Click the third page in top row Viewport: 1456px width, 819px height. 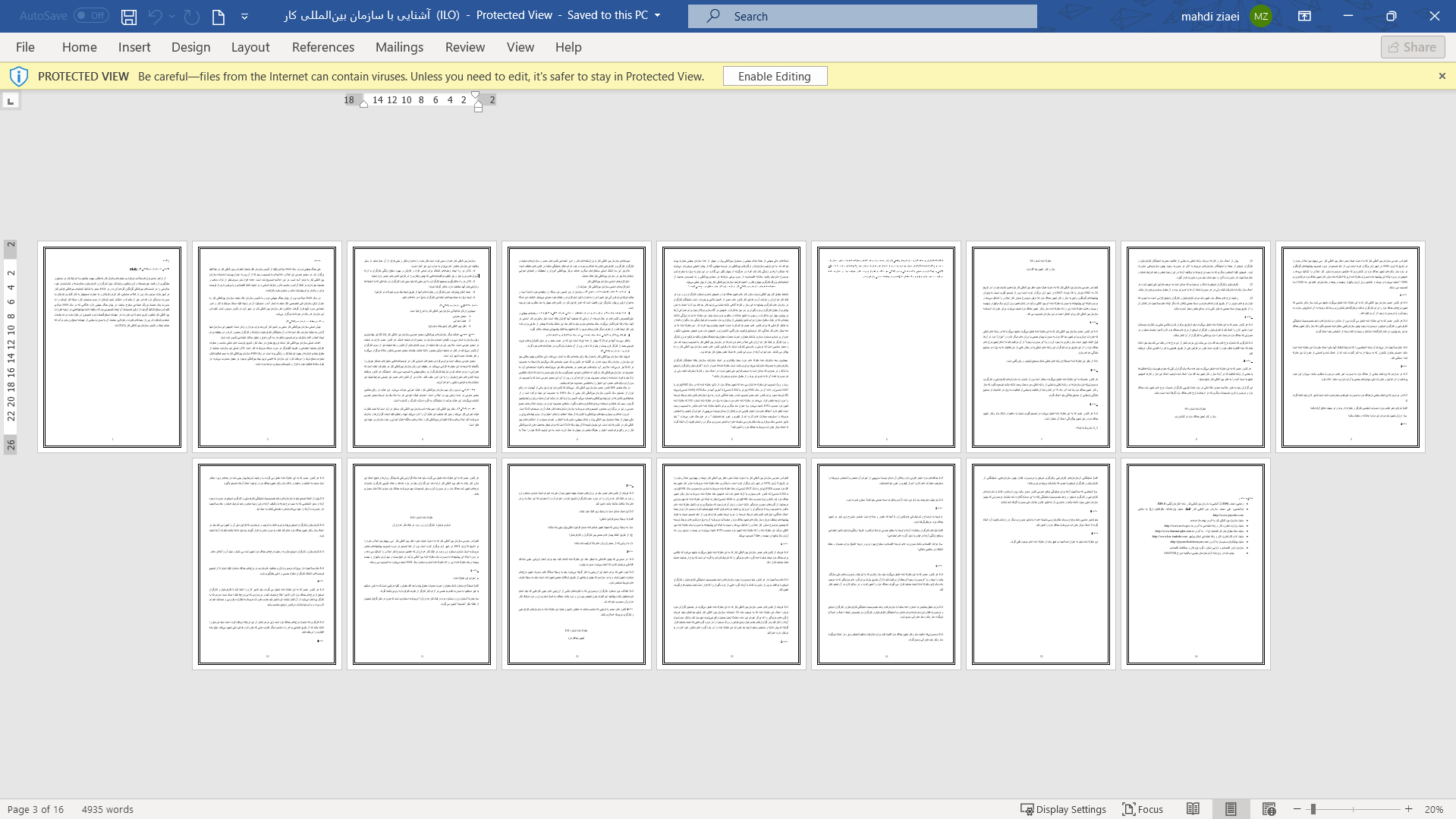click(x=422, y=347)
